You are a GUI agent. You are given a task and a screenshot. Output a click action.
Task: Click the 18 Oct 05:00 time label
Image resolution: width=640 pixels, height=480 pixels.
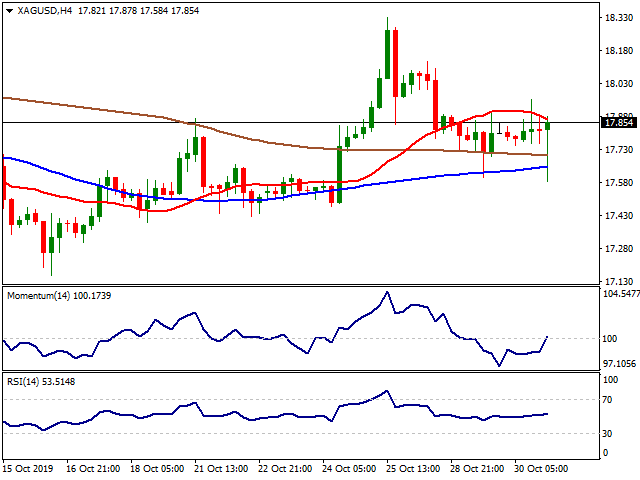157,468
